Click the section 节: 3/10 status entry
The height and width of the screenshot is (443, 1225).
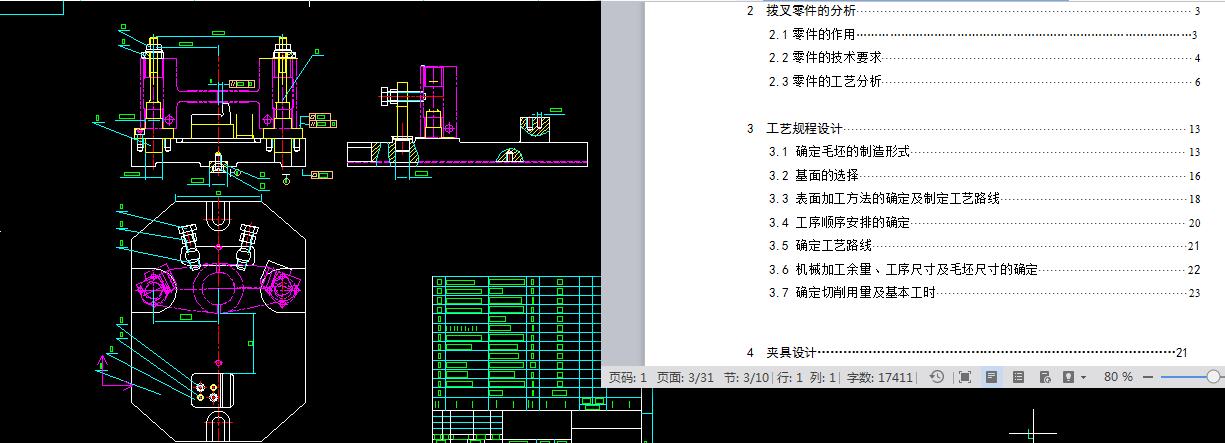pyautogui.click(x=746, y=377)
